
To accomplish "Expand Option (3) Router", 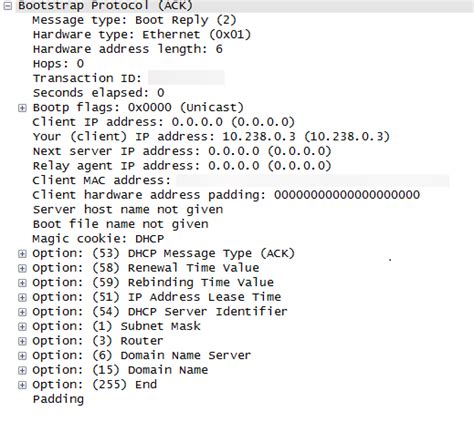I will coord(22,341).
